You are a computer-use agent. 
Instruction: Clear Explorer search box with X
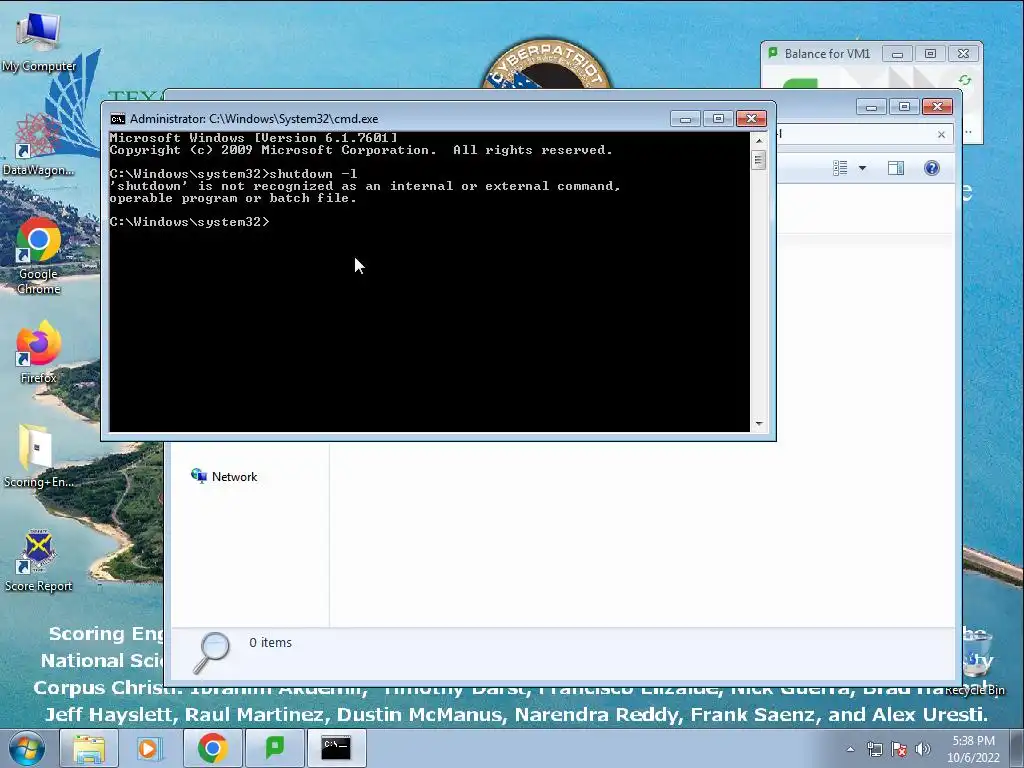point(941,135)
